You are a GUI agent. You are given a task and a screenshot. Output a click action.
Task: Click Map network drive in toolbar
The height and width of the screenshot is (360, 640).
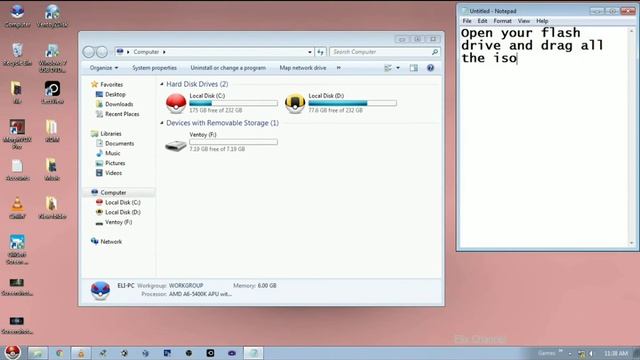click(x=303, y=68)
